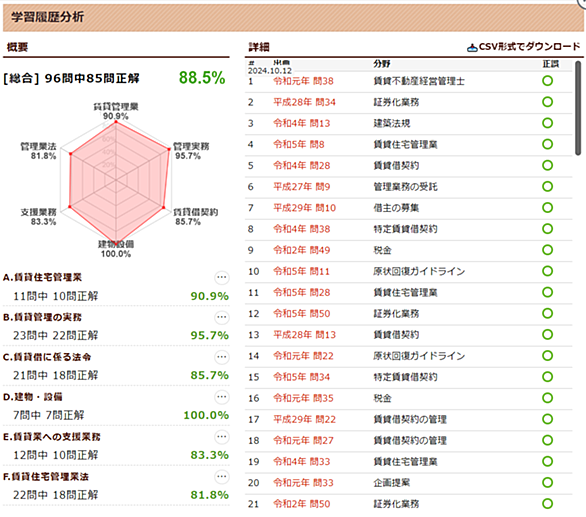Click field 借主の募集 in row 7
The image size is (586, 517).
pos(396,208)
